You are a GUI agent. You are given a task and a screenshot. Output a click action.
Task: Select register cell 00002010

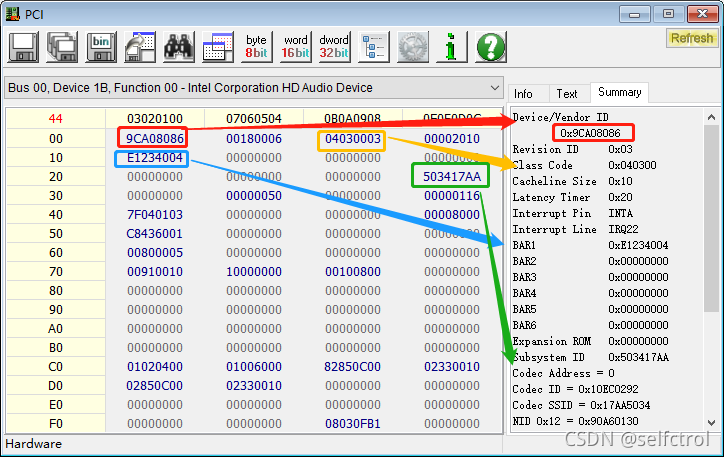[452, 138]
